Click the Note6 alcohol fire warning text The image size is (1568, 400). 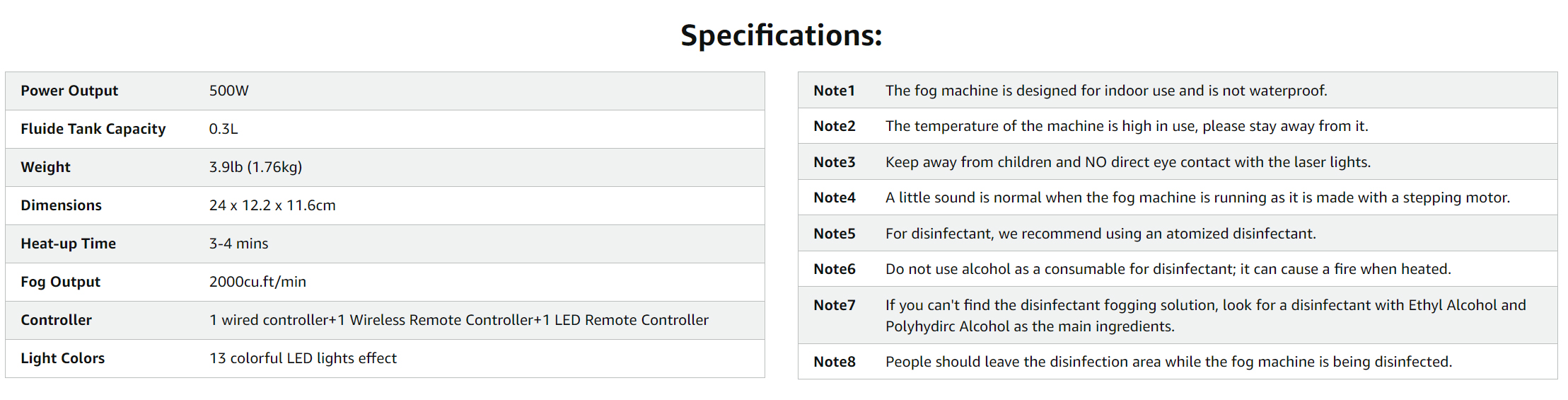(1168, 269)
